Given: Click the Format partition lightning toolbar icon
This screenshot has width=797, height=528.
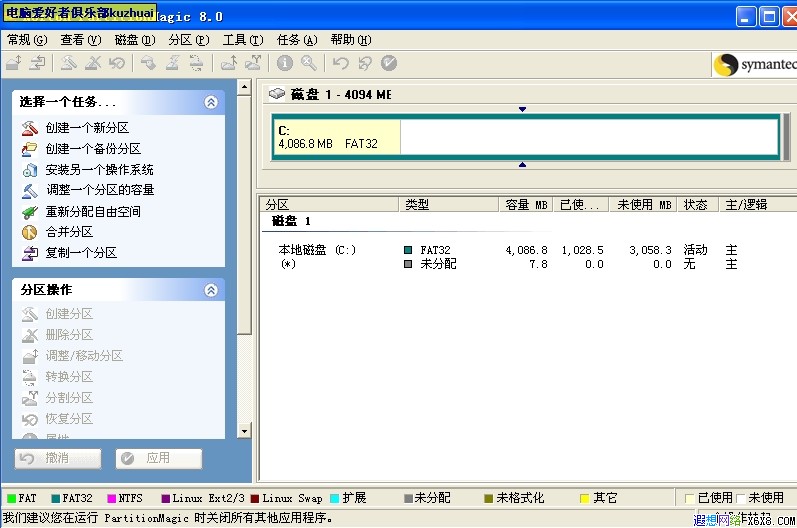Looking at the screenshot, I should coord(172,63).
